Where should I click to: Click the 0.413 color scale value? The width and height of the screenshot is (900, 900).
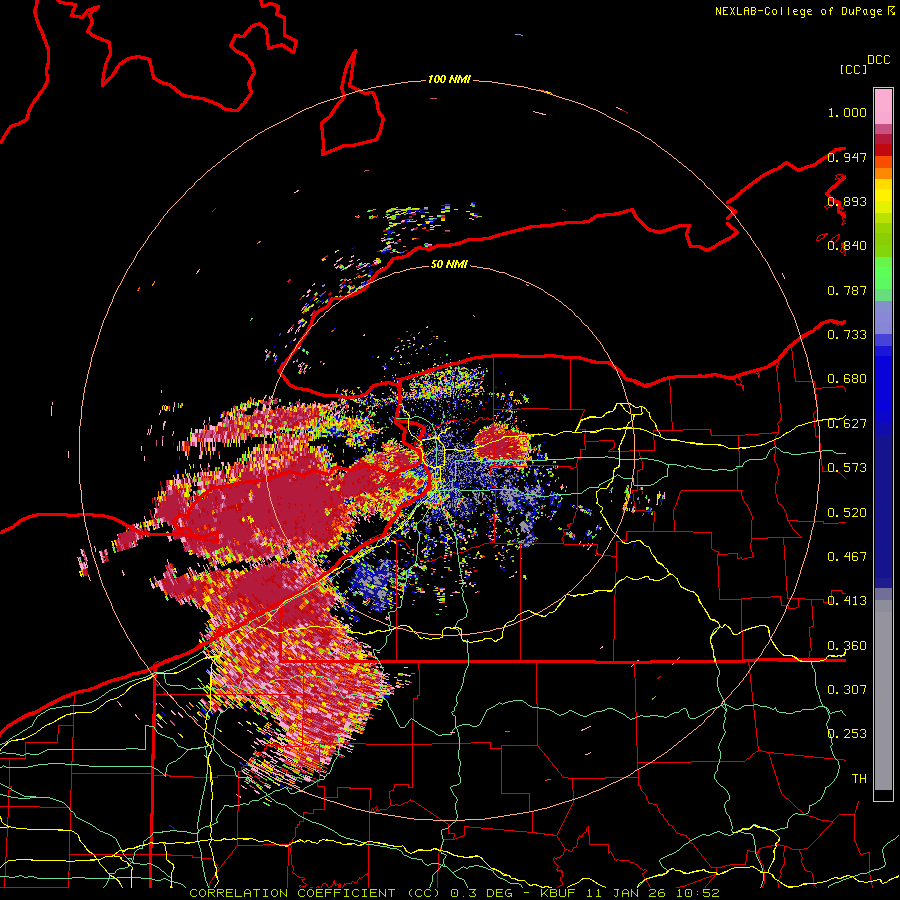[847, 601]
